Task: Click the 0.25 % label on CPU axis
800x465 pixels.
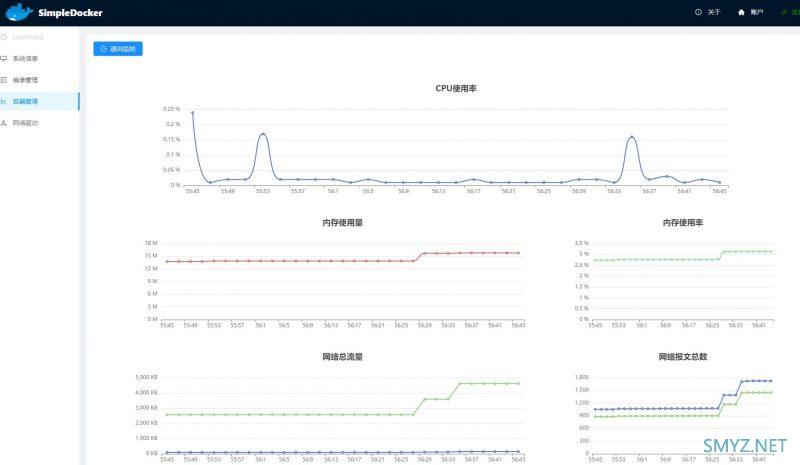Action: pyautogui.click(x=171, y=109)
